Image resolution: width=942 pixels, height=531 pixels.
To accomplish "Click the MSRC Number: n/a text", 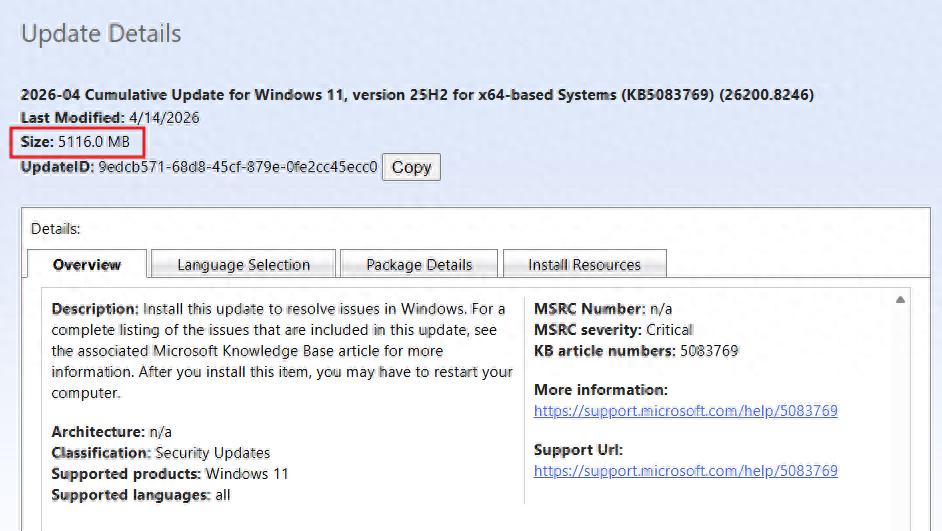I will [603, 309].
